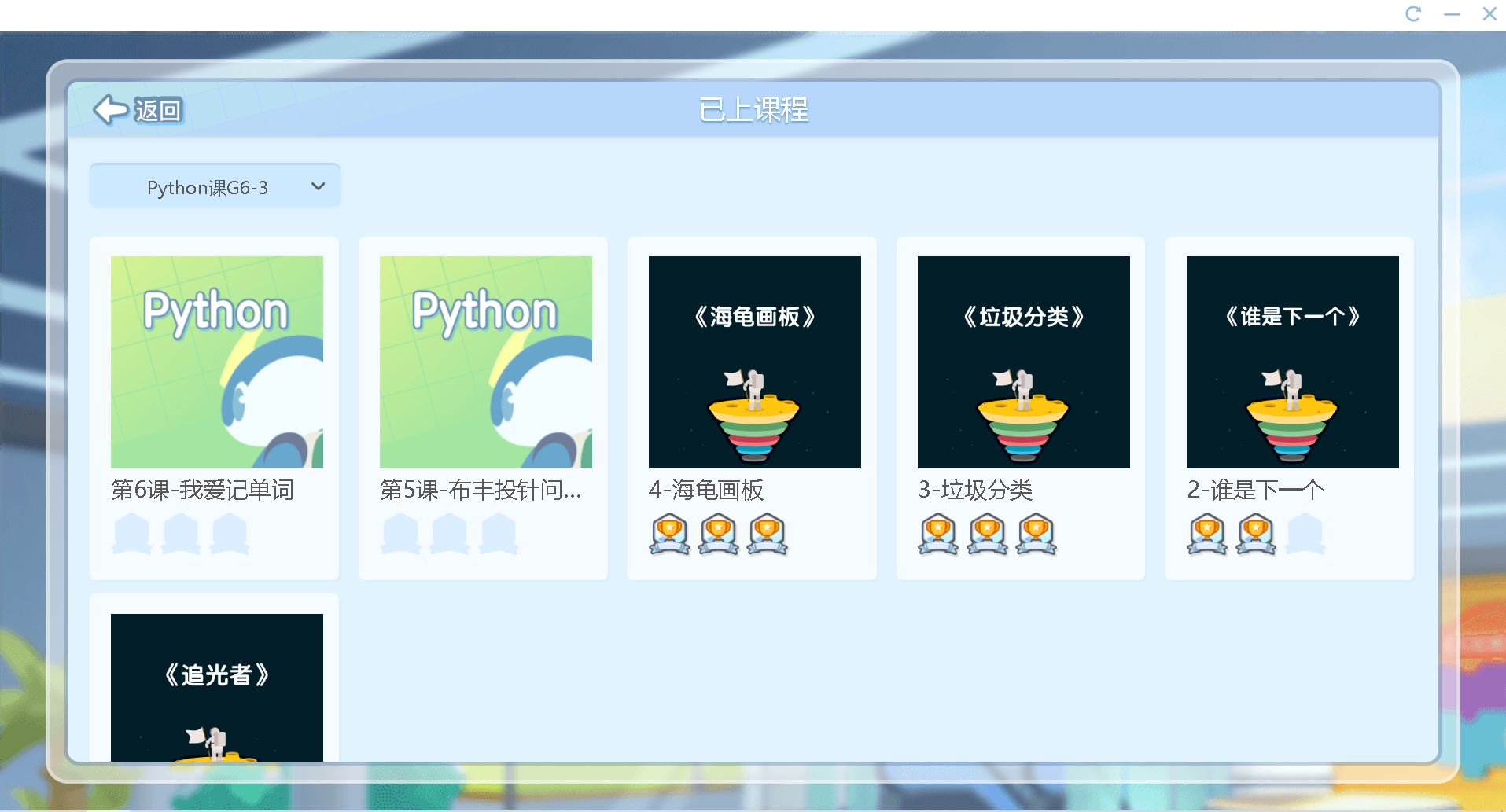Click the refresh icon in title bar
This screenshot has width=1506, height=812.
tap(1413, 14)
